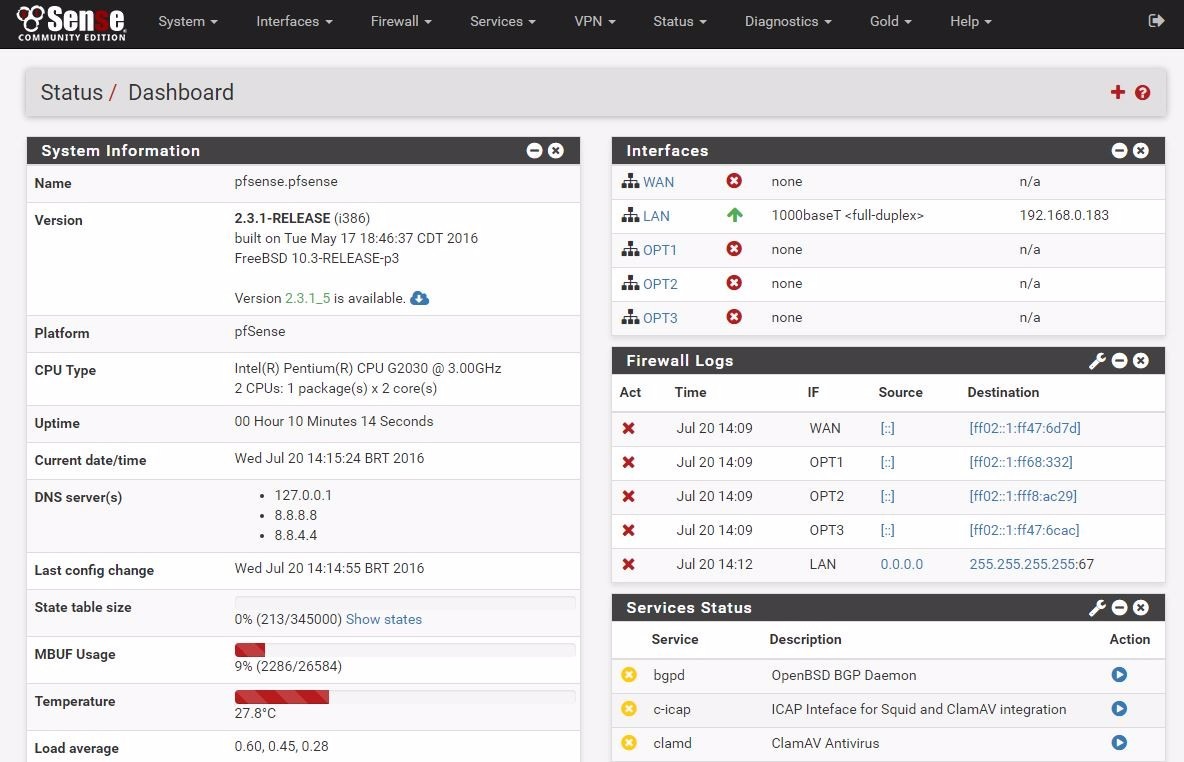Add a dashboard widget with plus icon
Image resolution: width=1184 pixels, height=762 pixels.
point(1118,92)
